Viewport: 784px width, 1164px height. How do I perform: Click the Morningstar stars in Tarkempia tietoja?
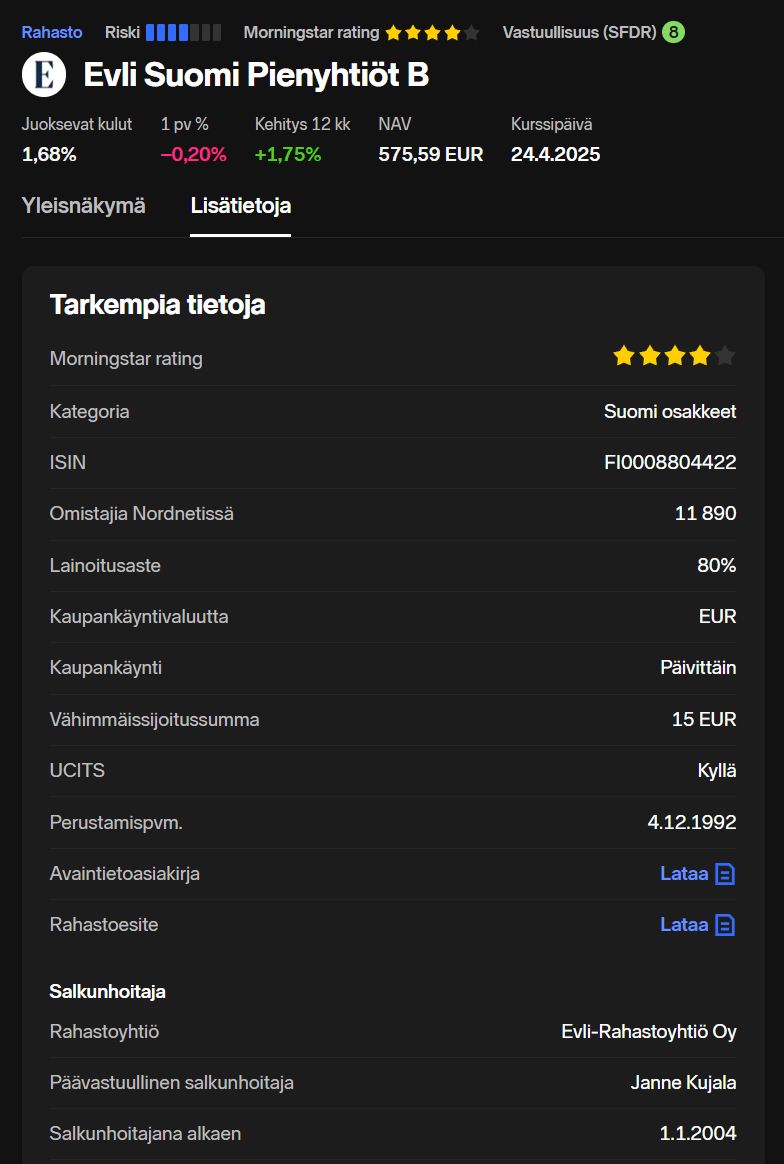[x=674, y=357]
